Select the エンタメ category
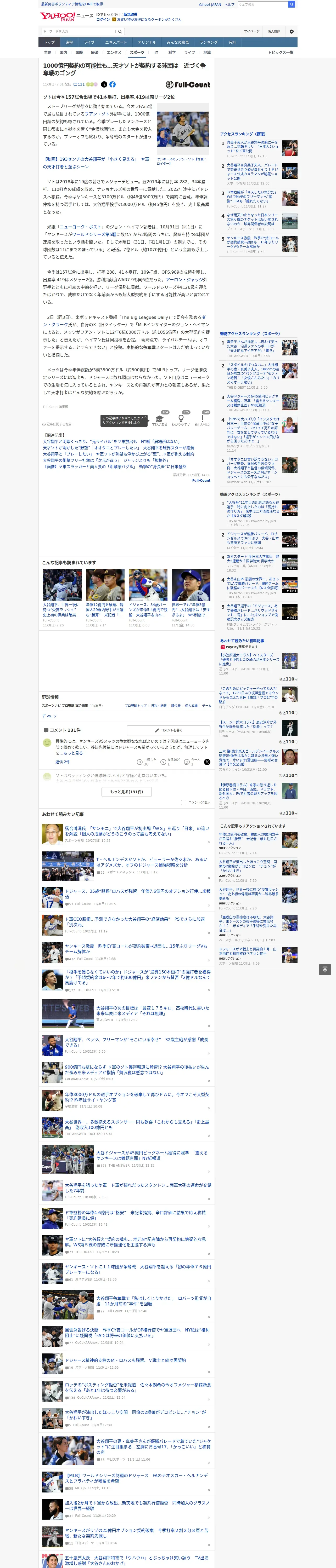 click(x=114, y=52)
